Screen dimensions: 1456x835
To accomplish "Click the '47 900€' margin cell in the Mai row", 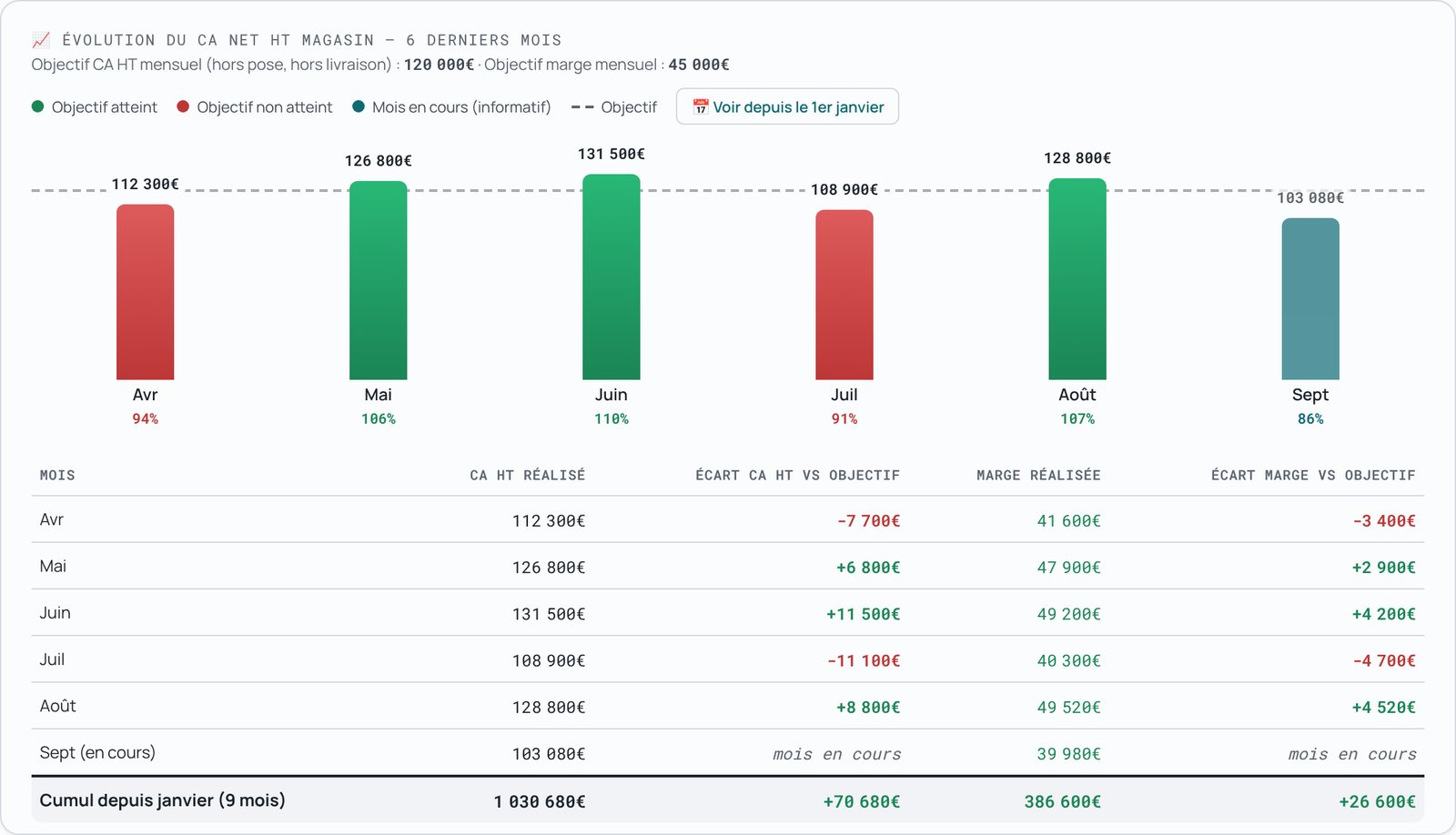I will click(x=1069, y=568).
